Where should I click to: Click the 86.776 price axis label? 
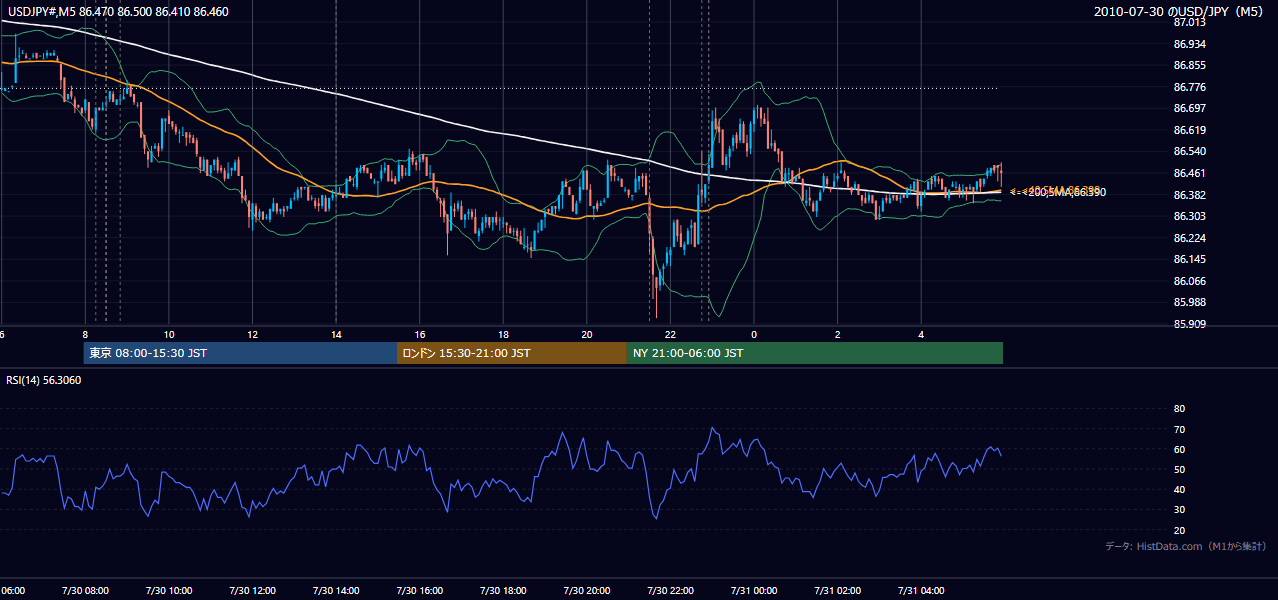point(1189,87)
